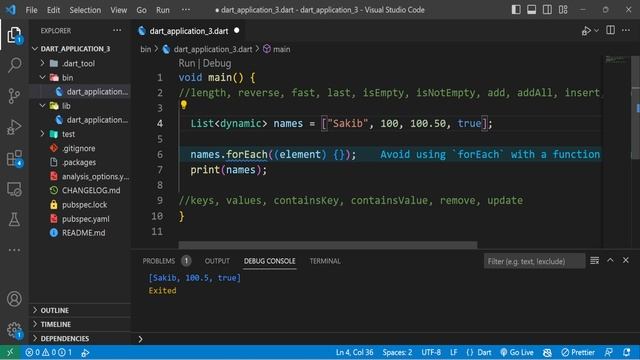This screenshot has width=640, height=360.
Task: Click the lightbulb quick fix icon
Action: (x=184, y=105)
